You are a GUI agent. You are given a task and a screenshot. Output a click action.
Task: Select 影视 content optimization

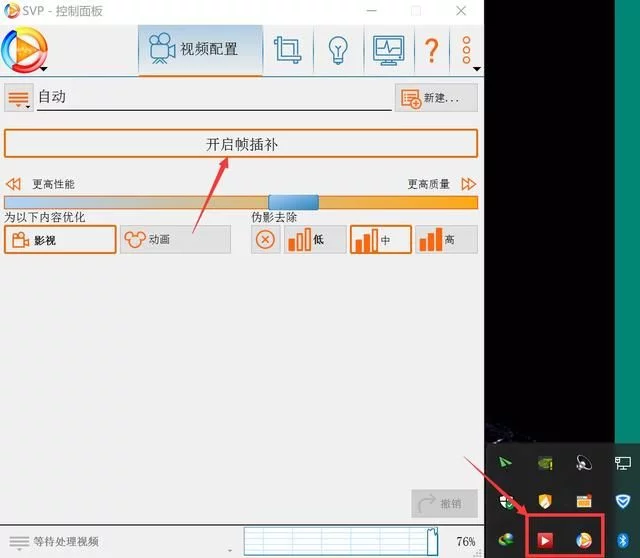coord(60,240)
